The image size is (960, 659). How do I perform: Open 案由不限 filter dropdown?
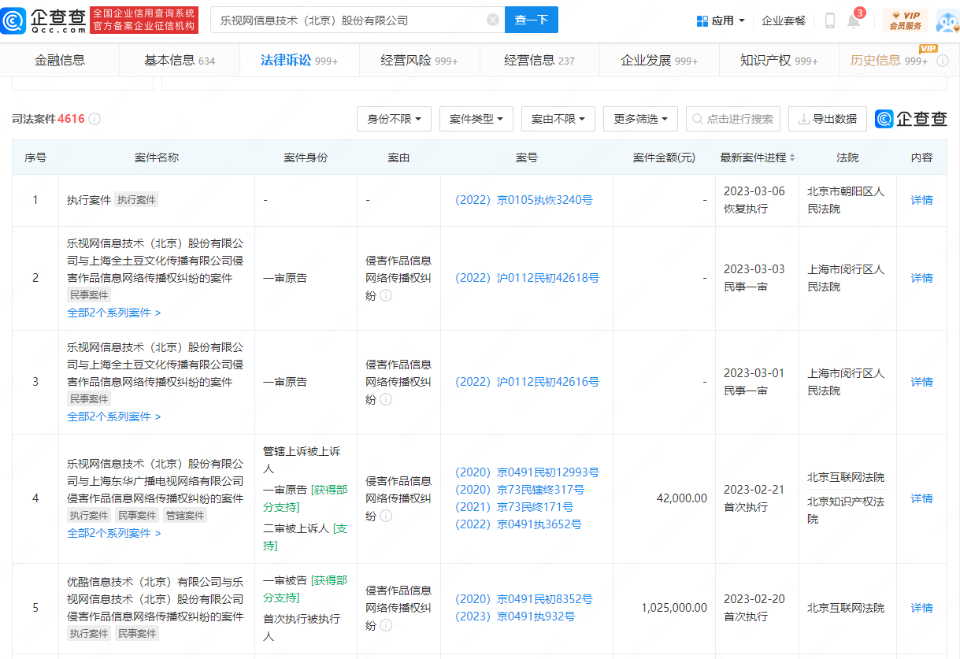point(558,119)
